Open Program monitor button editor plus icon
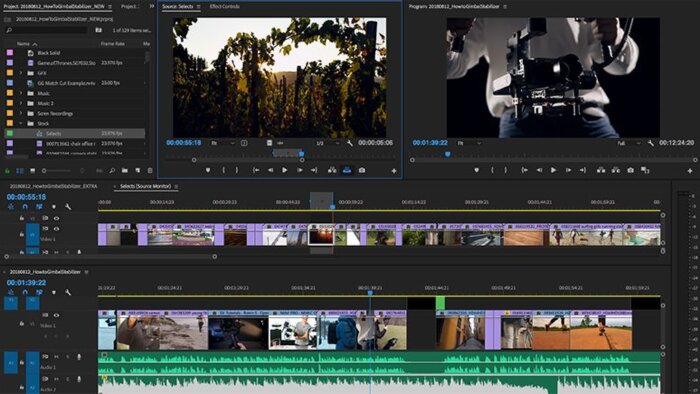 [690, 170]
